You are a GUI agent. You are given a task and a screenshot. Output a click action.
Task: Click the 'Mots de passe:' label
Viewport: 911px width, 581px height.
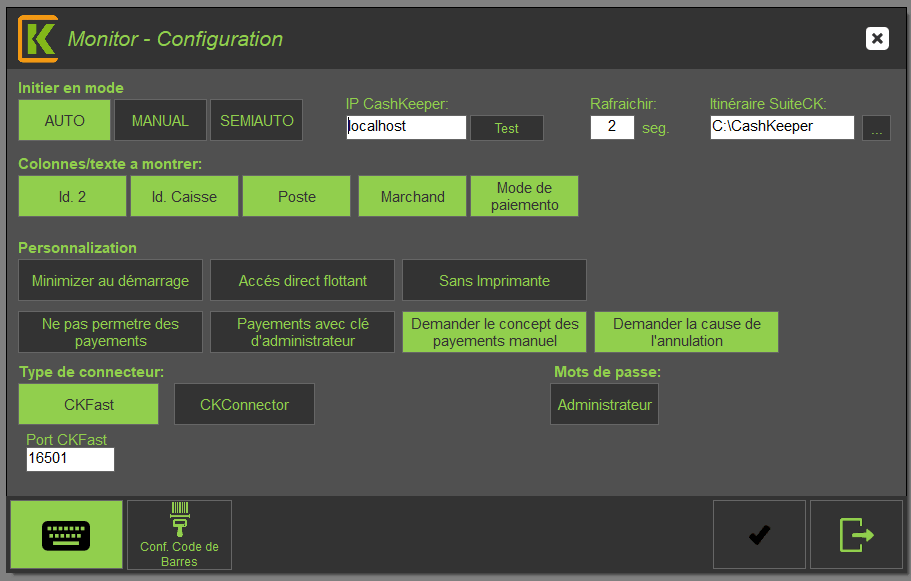(607, 372)
